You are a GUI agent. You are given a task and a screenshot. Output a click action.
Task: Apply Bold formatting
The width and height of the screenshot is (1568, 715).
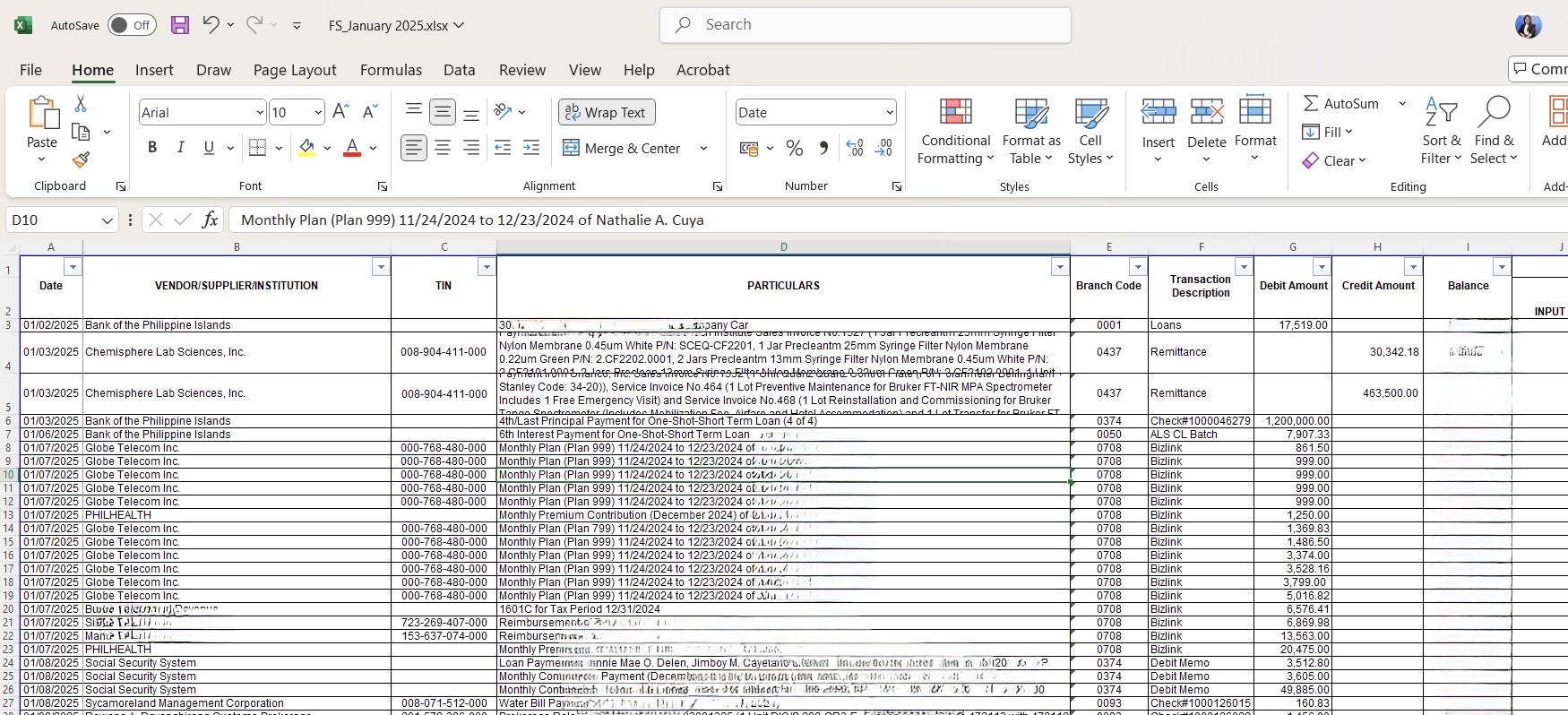coord(152,148)
